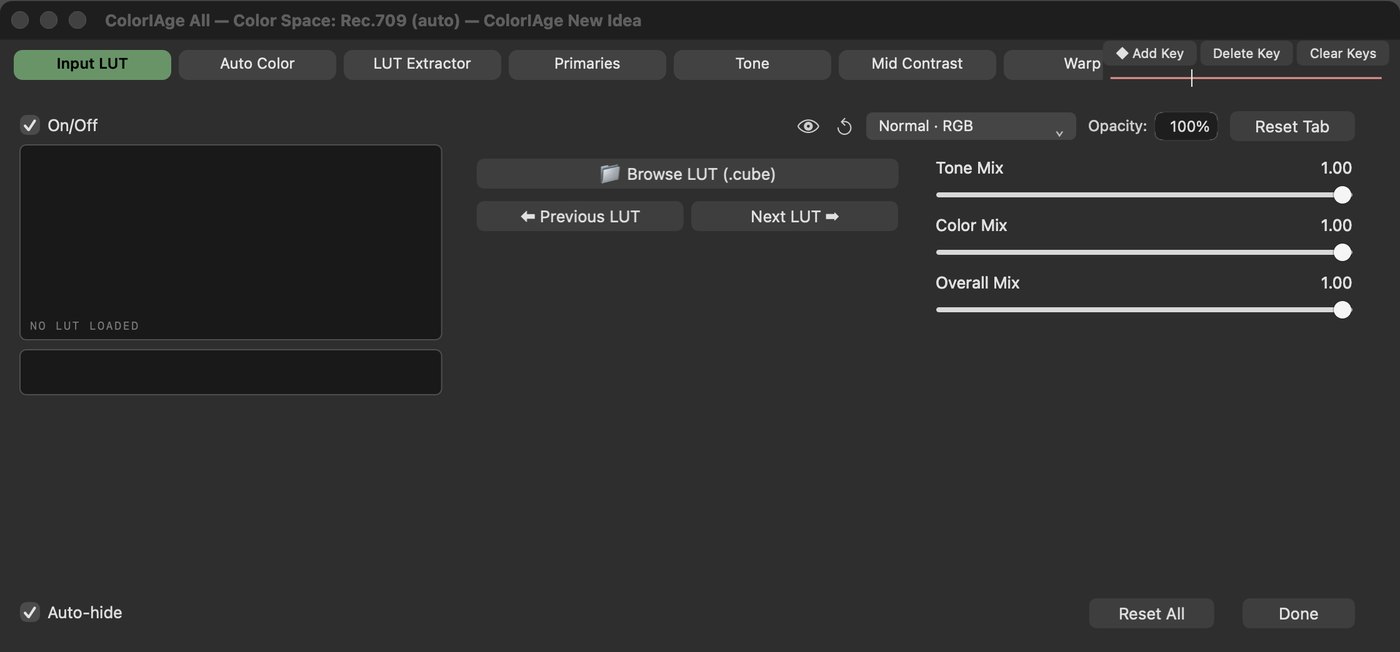Open the Tone tab
The image size is (1400, 652).
pos(752,64)
